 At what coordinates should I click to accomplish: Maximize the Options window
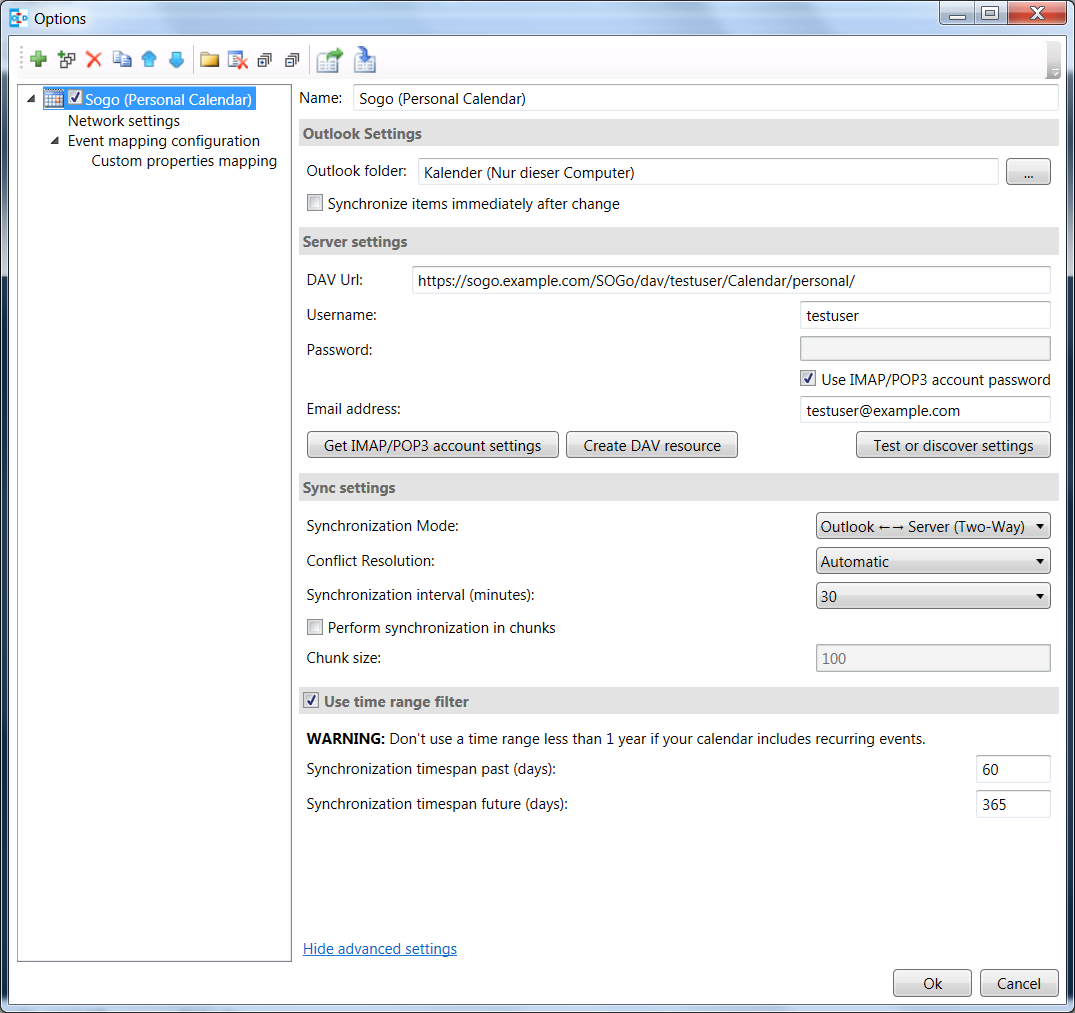tap(991, 13)
